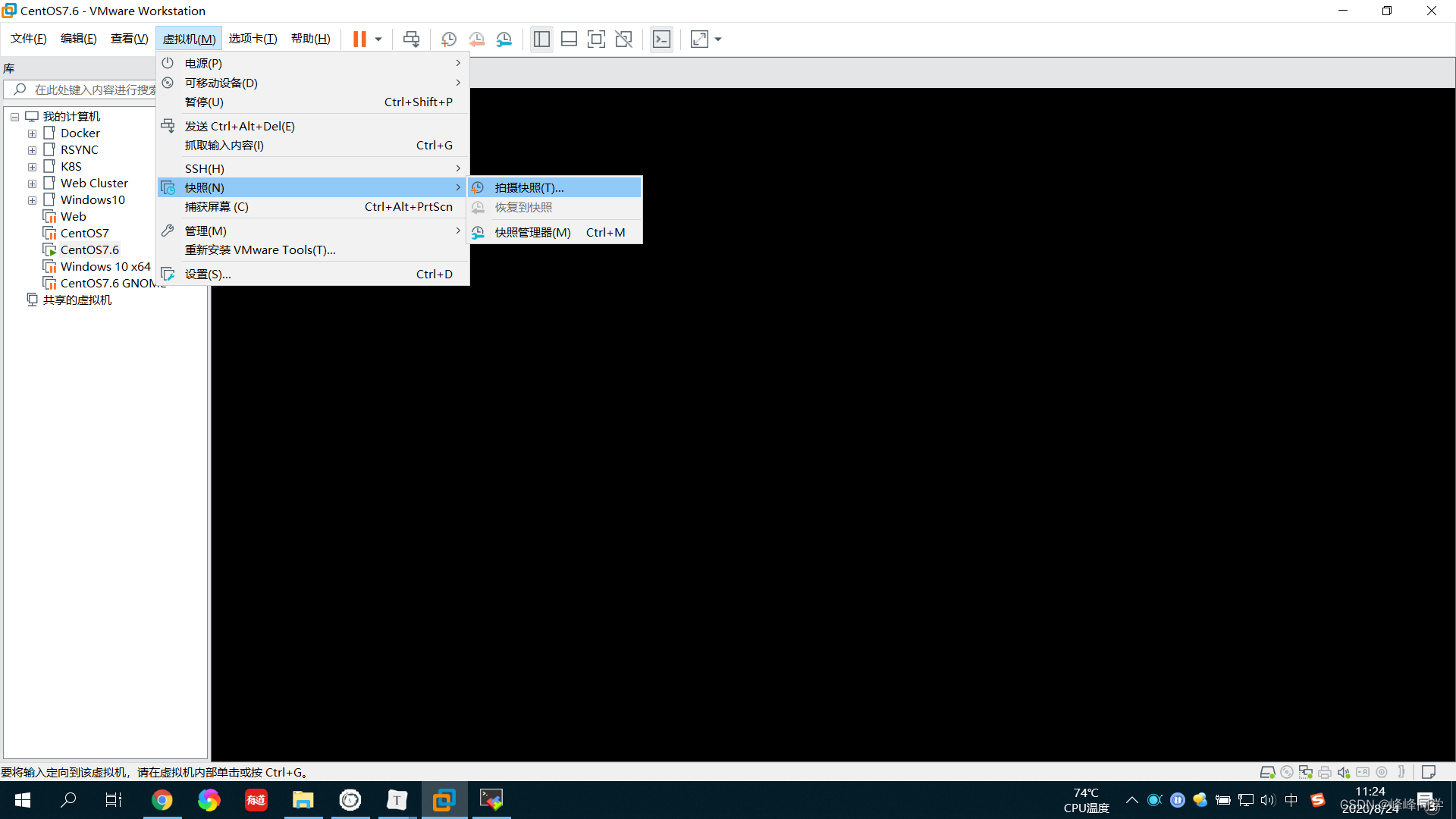Choose 快照管理器(M) from the submenu
Screen dimensions: 1456x819
coord(532,232)
